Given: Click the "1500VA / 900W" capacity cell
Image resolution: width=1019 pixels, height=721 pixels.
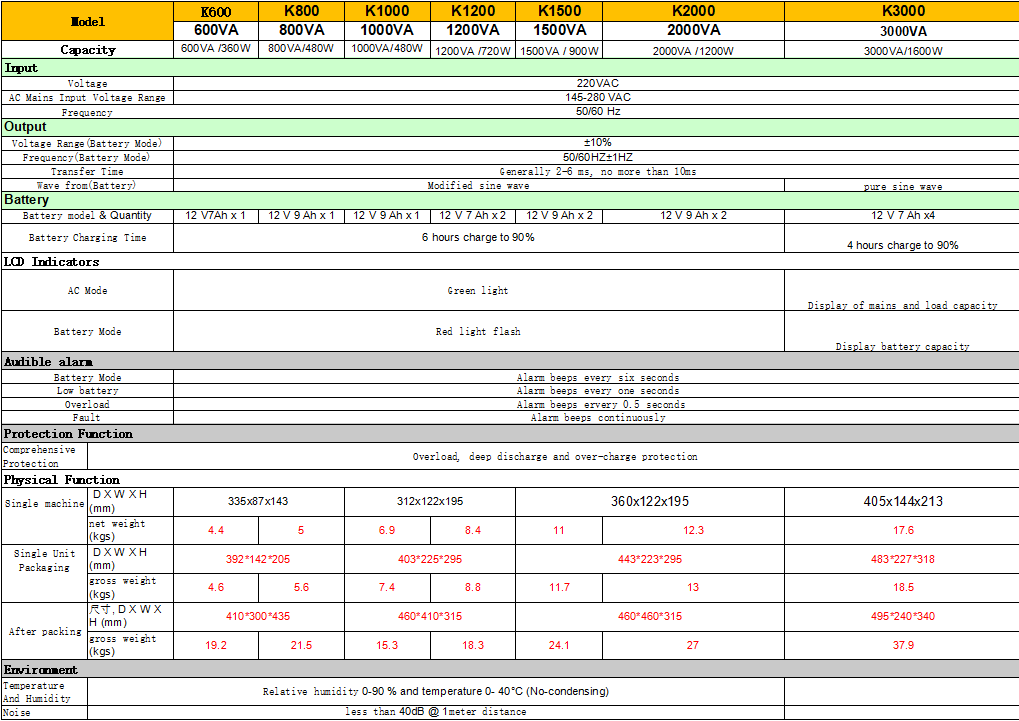Looking at the screenshot, I should (559, 51).
